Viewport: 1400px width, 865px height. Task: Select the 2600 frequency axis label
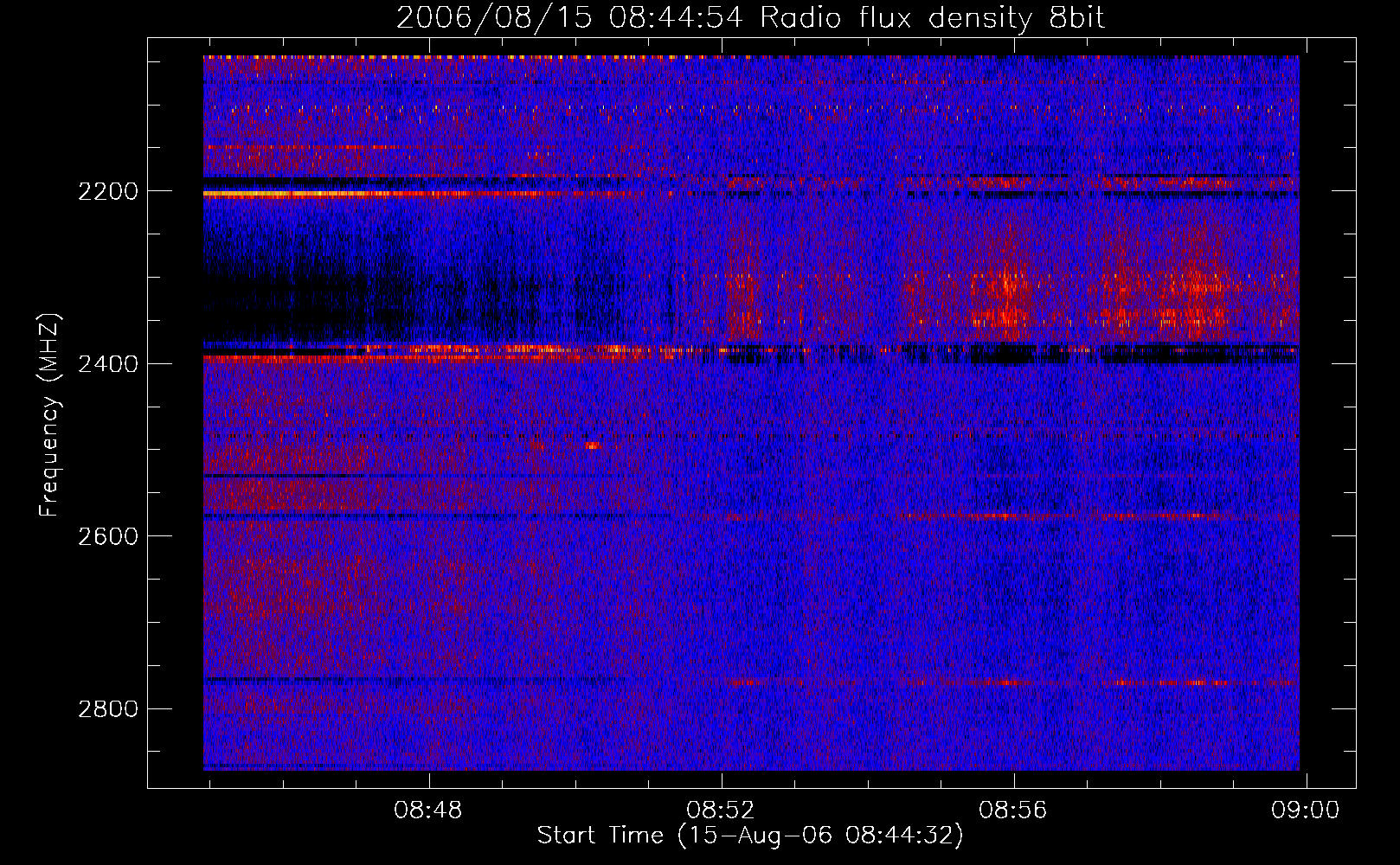point(108,536)
